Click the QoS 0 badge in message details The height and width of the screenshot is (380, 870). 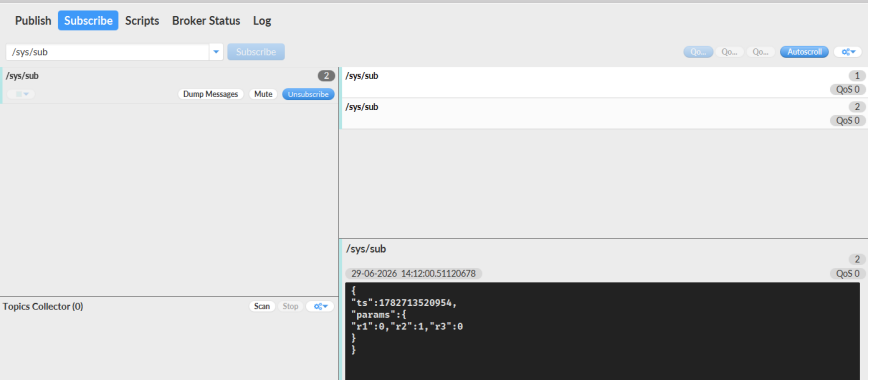pyautogui.click(x=848, y=273)
